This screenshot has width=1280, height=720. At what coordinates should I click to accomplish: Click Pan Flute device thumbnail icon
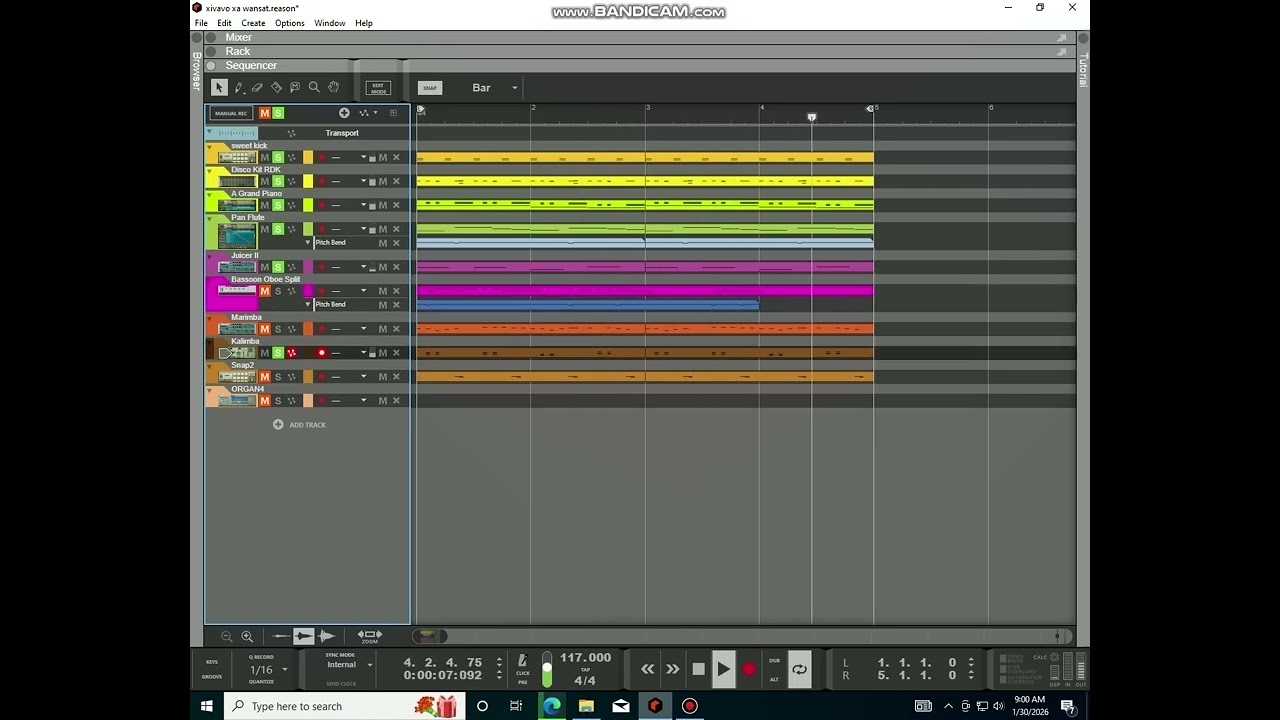coord(238,236)
